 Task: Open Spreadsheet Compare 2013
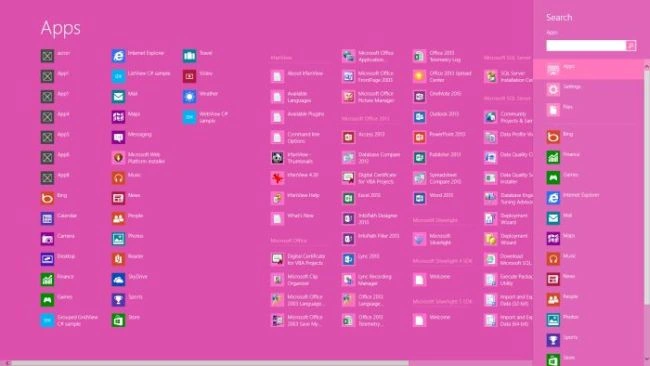click(x=437, y=178)
